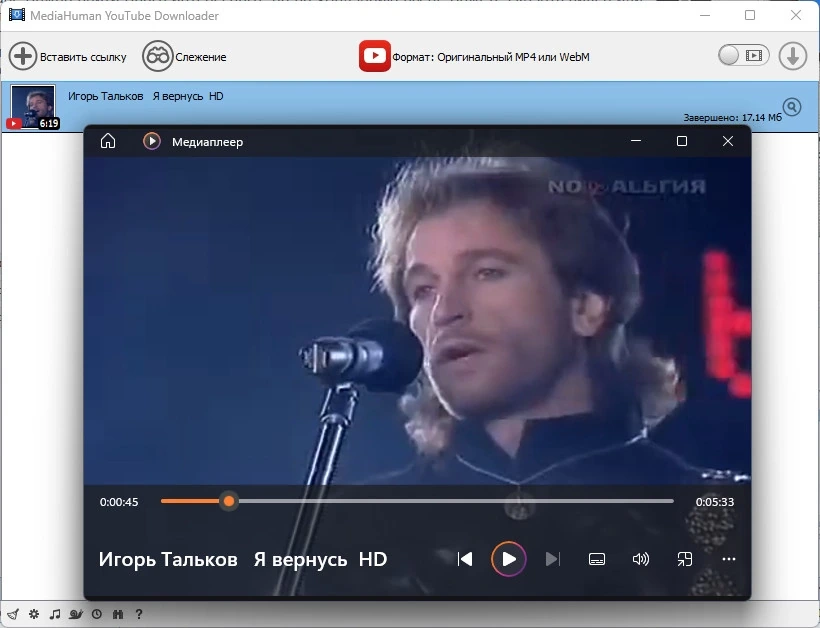
Task: Open more options ellipsis in player
Action: pos(728,559)
